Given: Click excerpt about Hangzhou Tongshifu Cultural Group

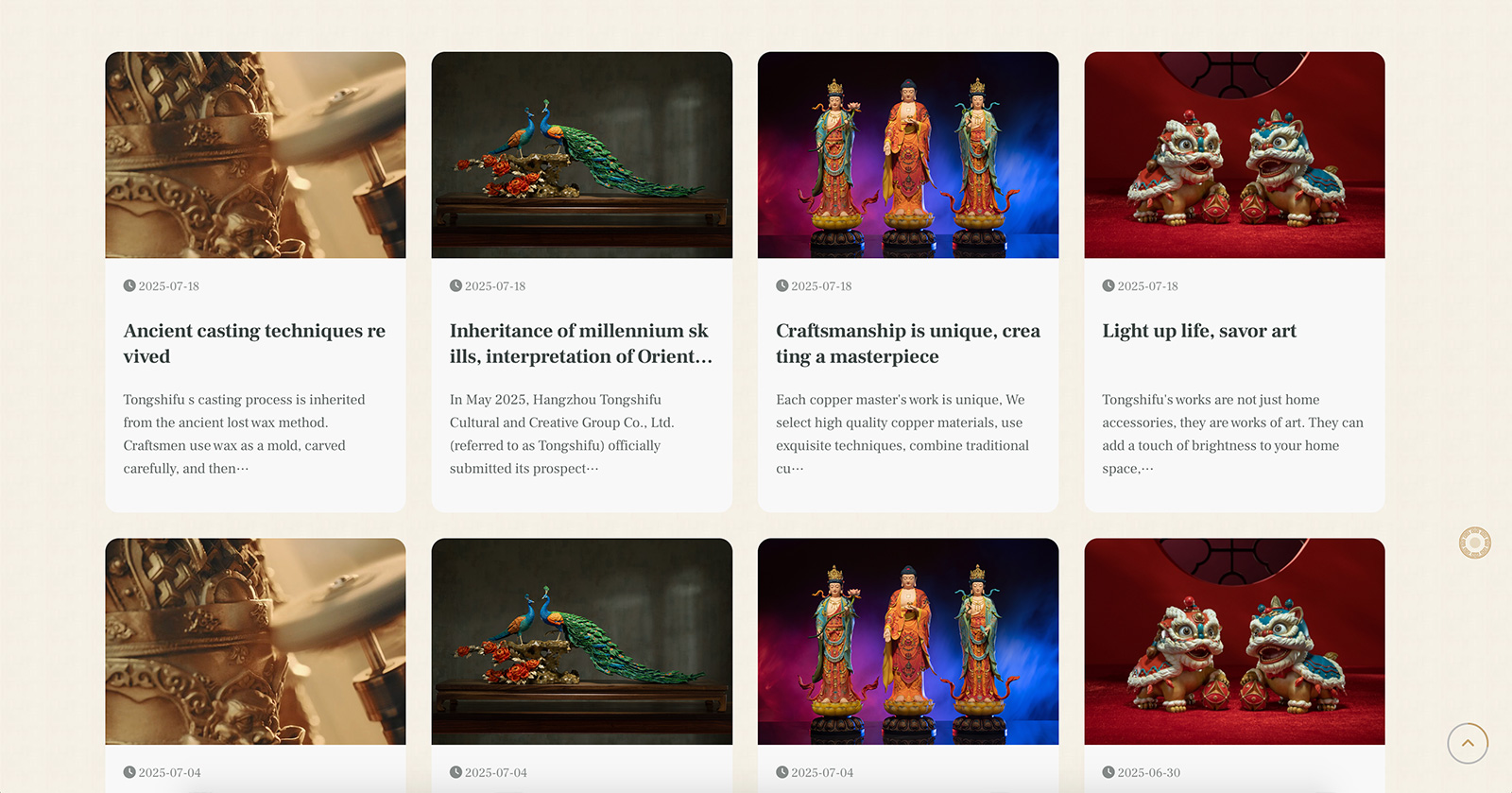Looking at the screenshot, I should coord(562,434).
